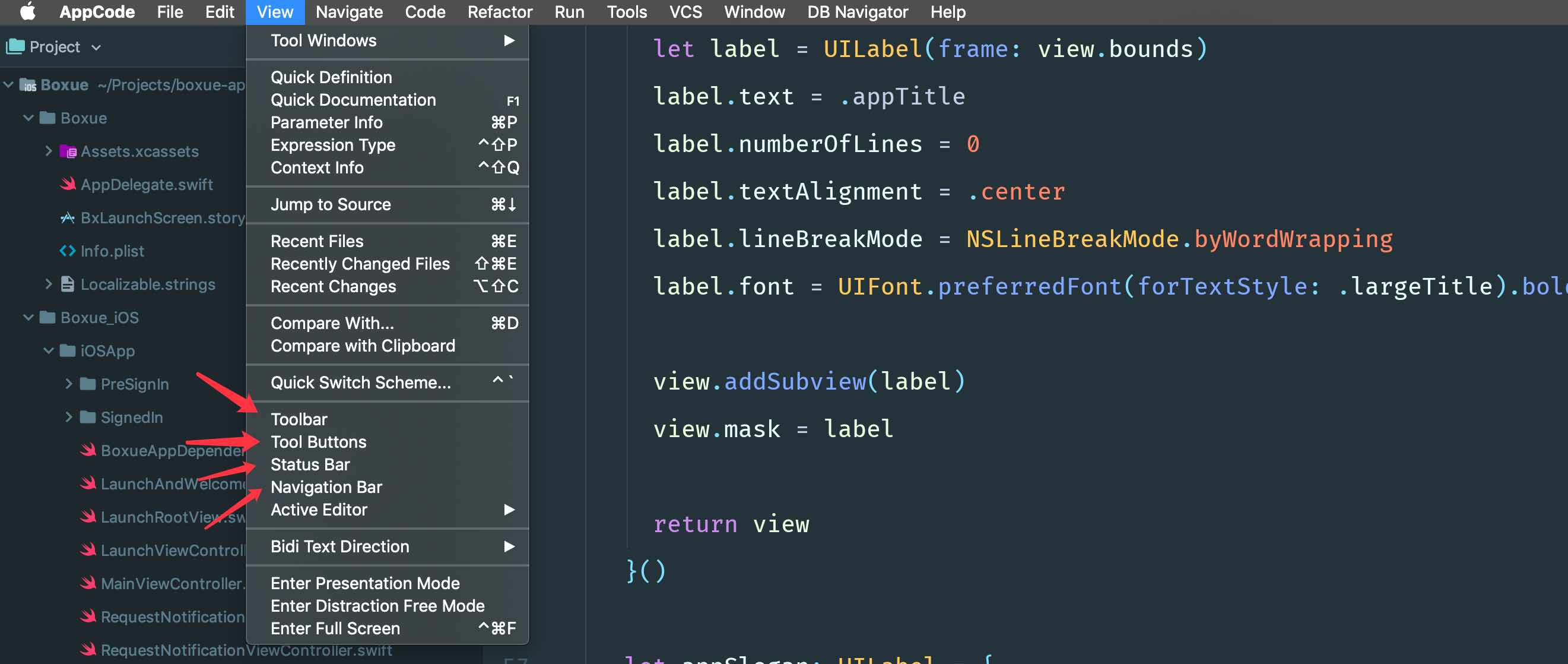This screenshot has height=664, width=1568.
Task: Open Quick Switch Scheme...
Action: (x=387, y=382)
